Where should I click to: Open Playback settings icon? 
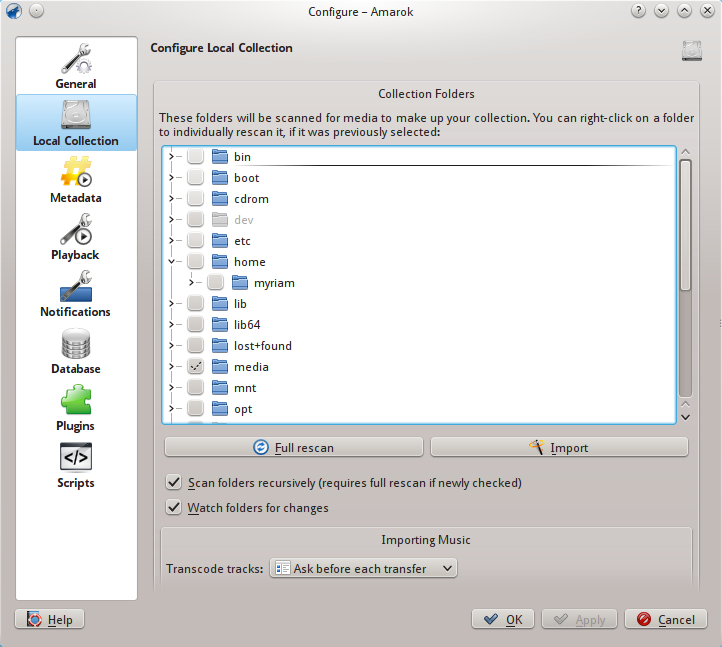pyautogui.click(x=76, y=230)
